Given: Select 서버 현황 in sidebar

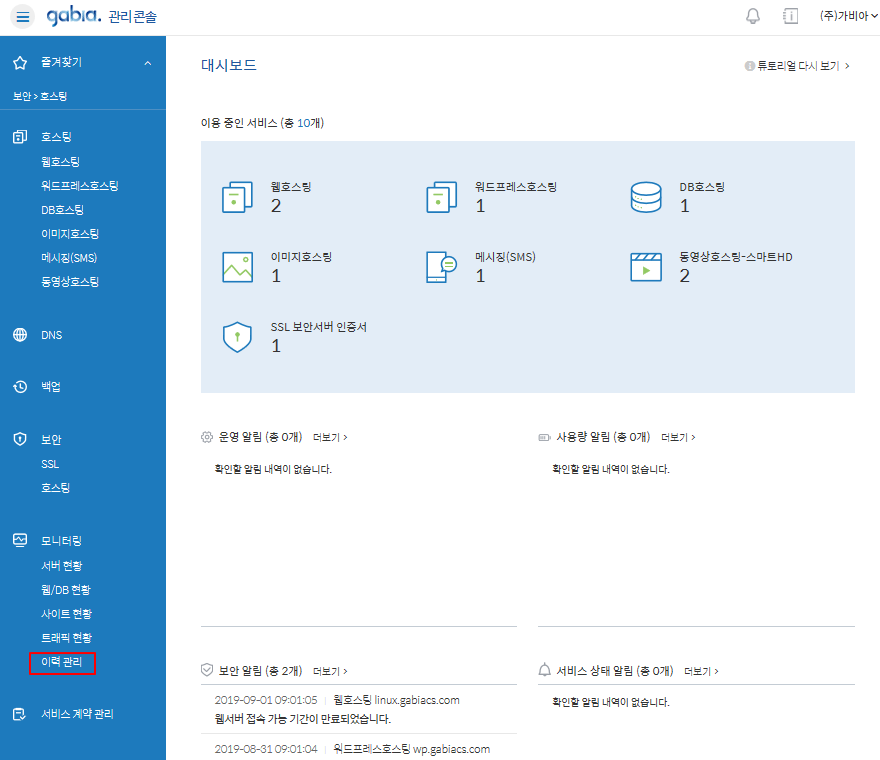Looking at the screenshot, I should tap(61, 566).
